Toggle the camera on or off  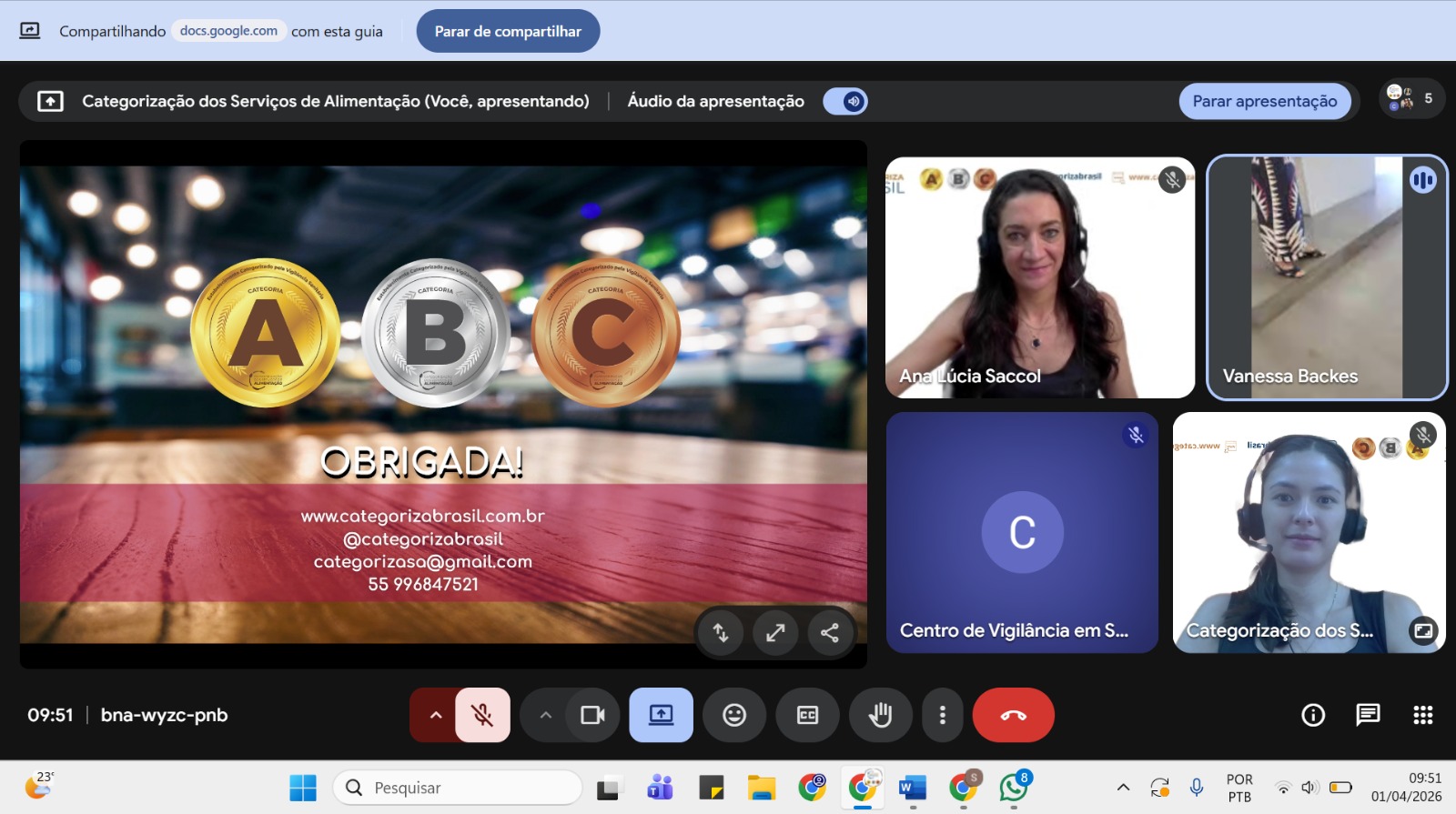coord(593,715)
